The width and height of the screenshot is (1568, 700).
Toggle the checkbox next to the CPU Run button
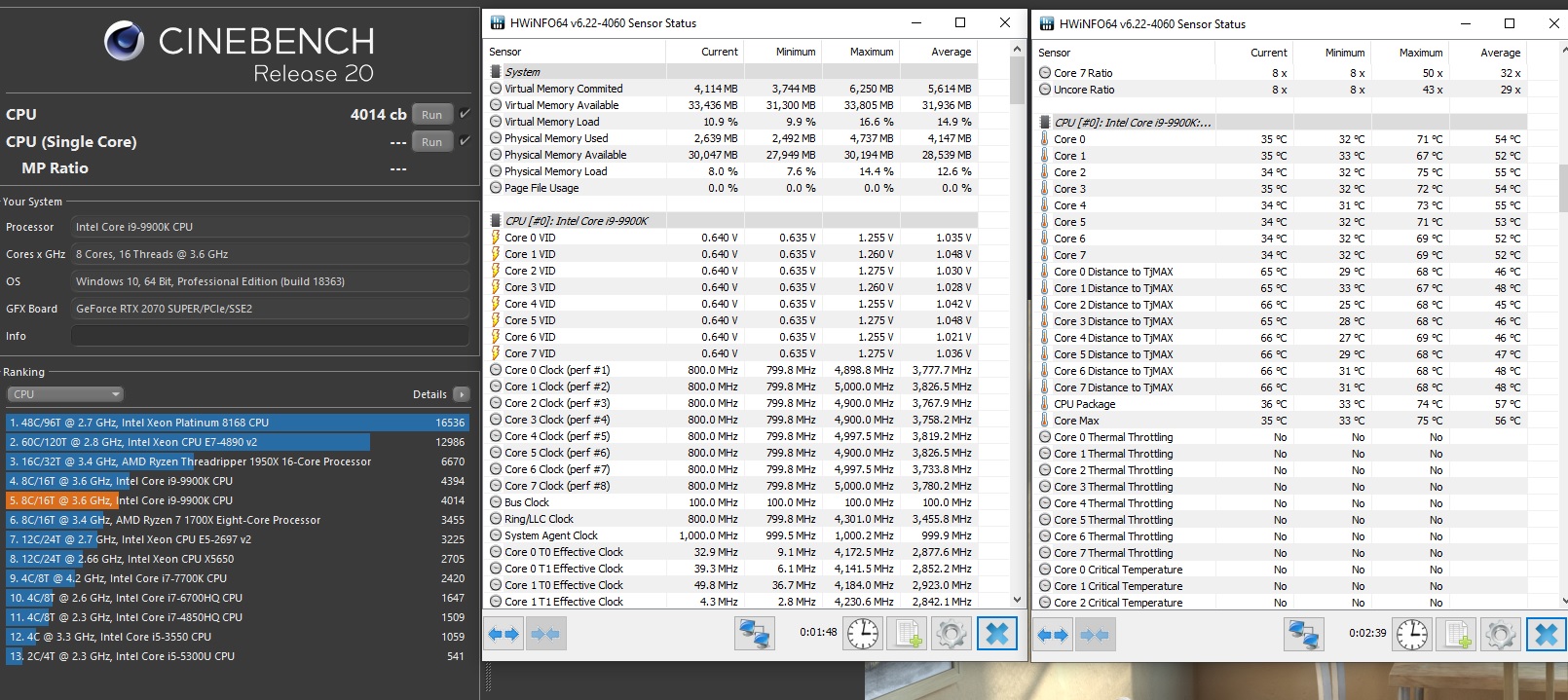click(x=465, y=114)
